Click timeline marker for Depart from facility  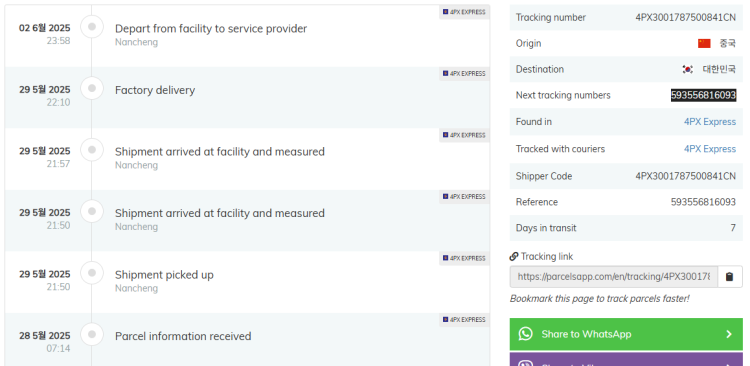92,26
